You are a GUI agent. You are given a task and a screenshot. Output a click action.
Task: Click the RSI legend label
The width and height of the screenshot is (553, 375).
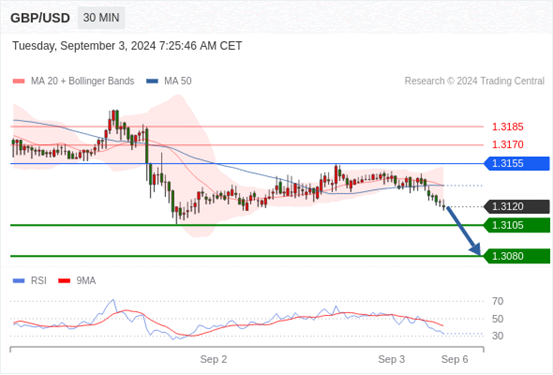(x=38, y=281)
